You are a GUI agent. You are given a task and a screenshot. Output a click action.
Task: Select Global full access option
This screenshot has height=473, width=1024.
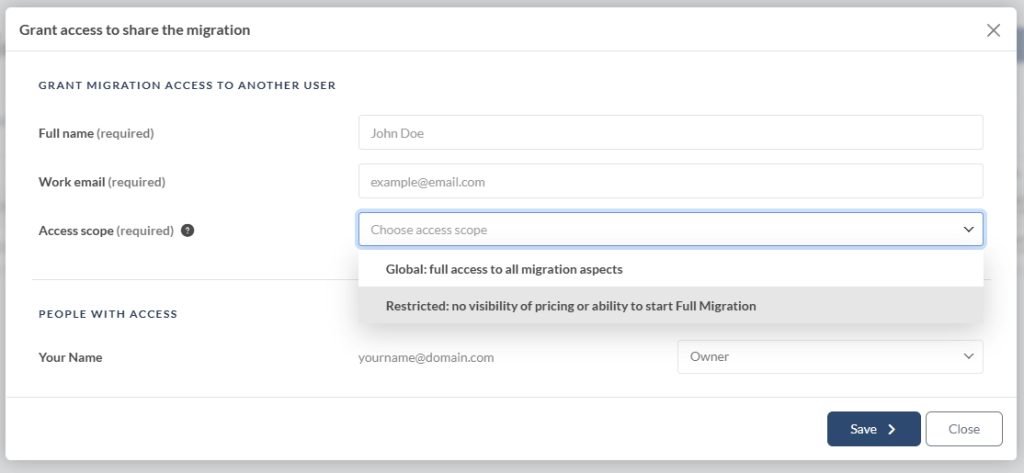[671, 269]
